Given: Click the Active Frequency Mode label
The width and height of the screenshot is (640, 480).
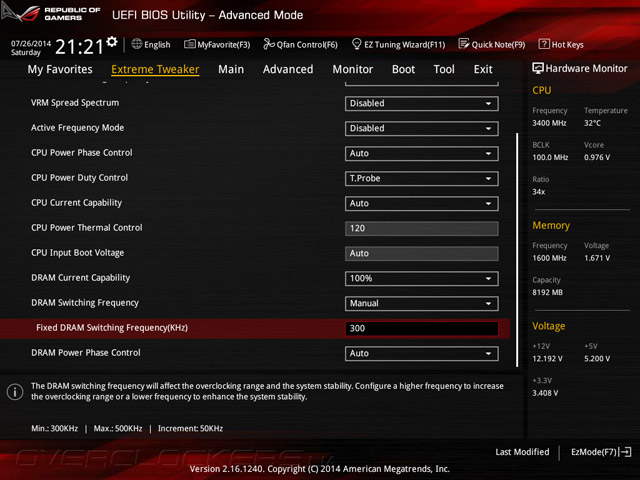Looking at the screenshot, I should click(x=78, y=128).
